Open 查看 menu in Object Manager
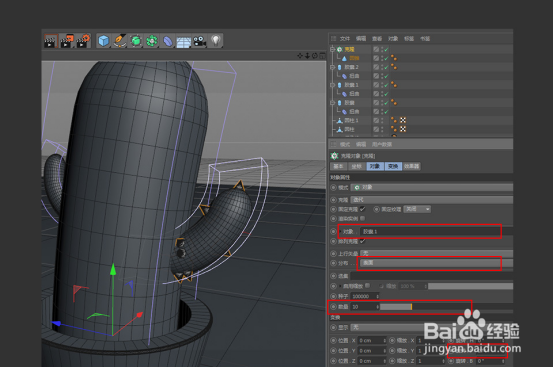 tap(377, 38)
